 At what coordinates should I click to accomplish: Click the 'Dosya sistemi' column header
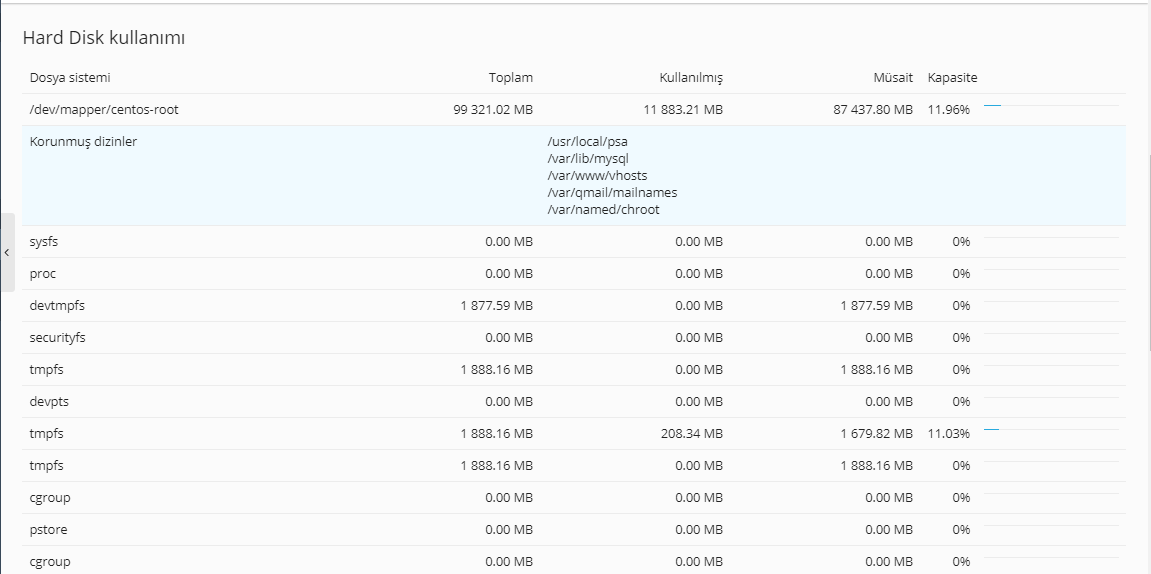(70, 77)
